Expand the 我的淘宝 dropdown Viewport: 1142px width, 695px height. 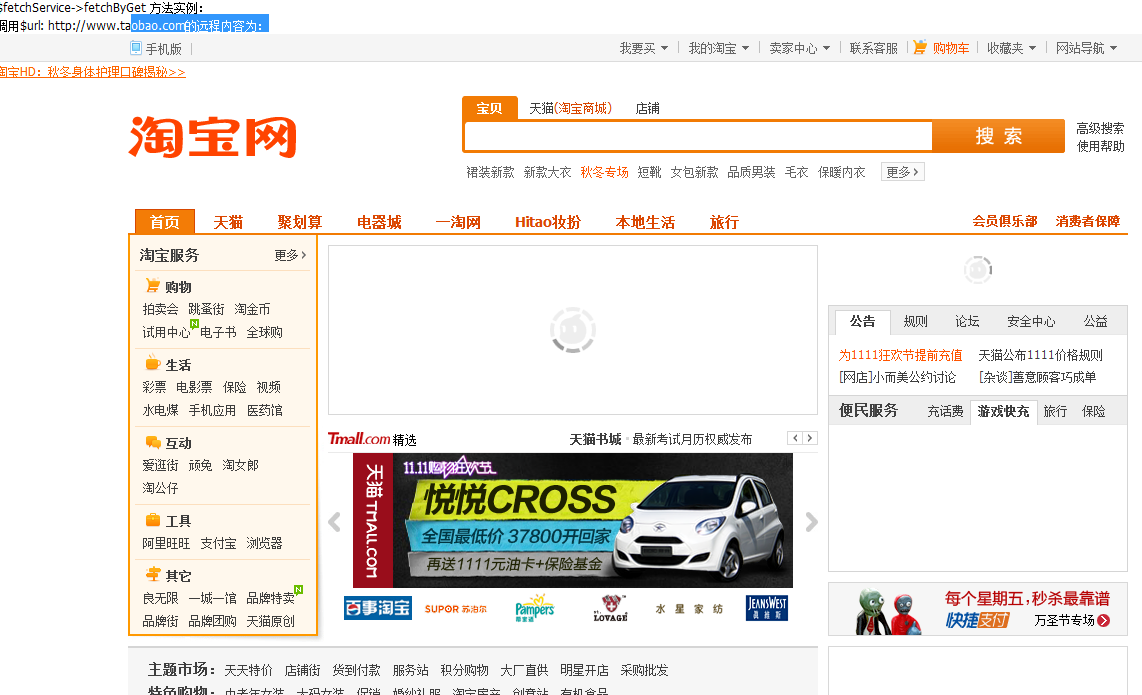tap(718, 48)
